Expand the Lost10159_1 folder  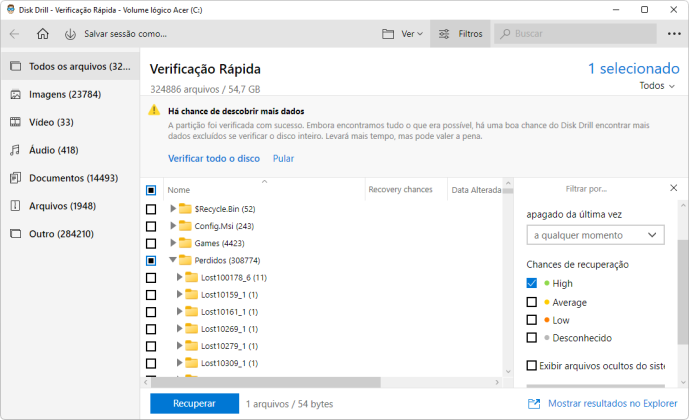pos(179,294)
